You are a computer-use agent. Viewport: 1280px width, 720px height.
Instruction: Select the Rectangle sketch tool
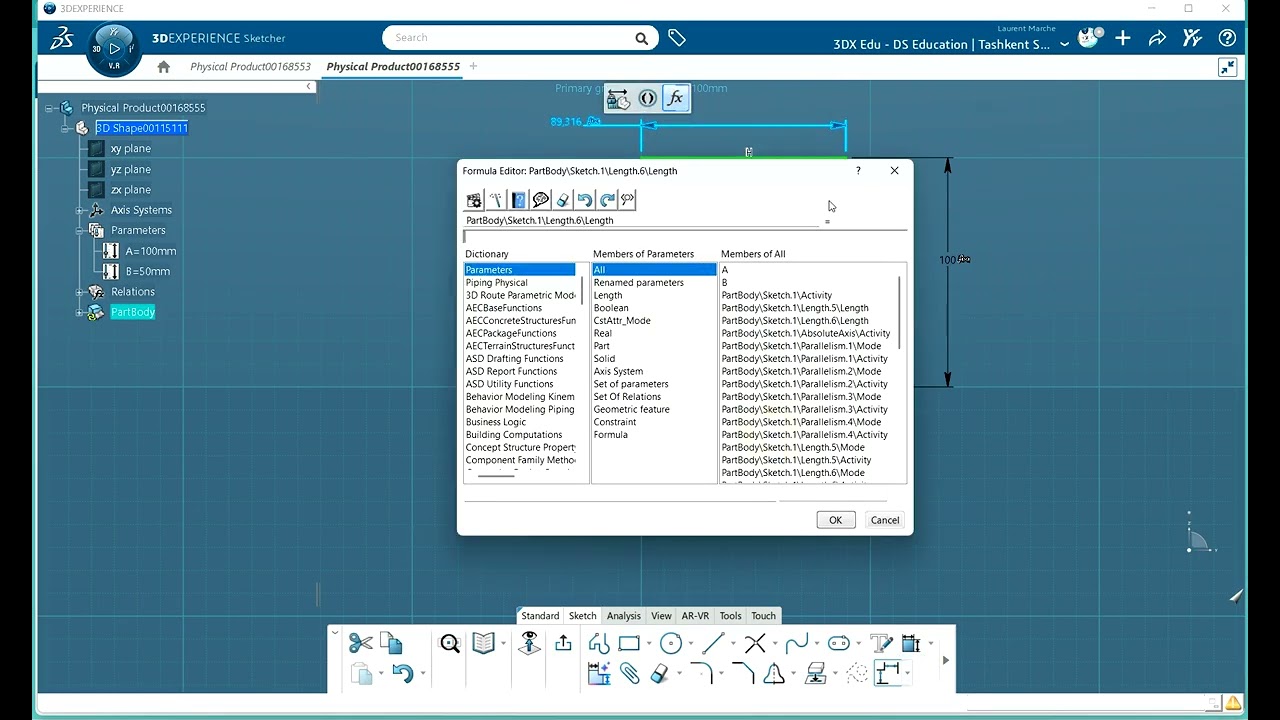tap(629, 644)
